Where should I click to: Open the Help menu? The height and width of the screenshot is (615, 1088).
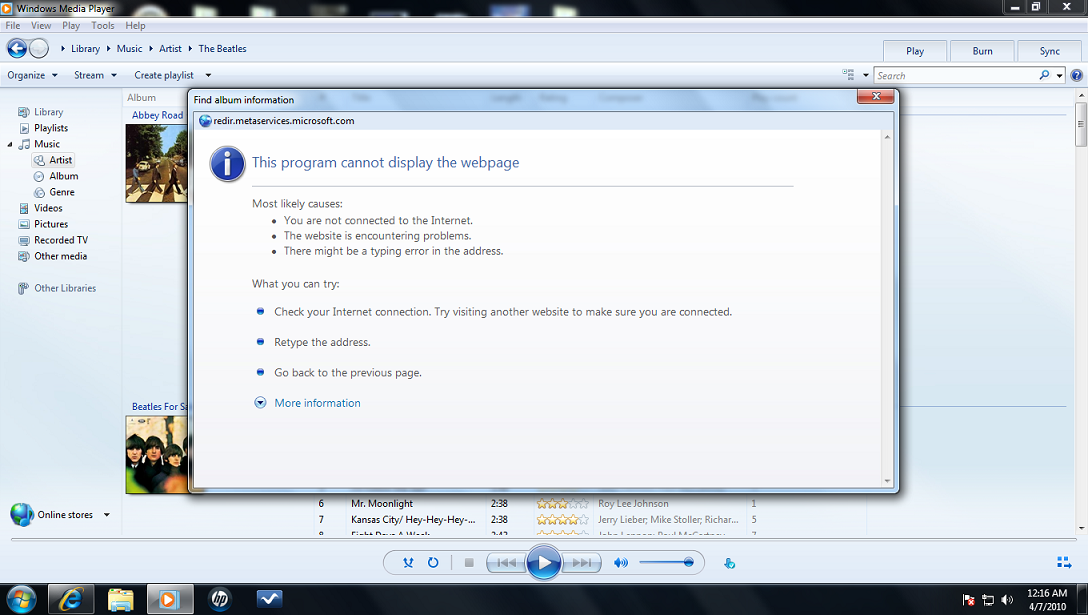[135, 26]
